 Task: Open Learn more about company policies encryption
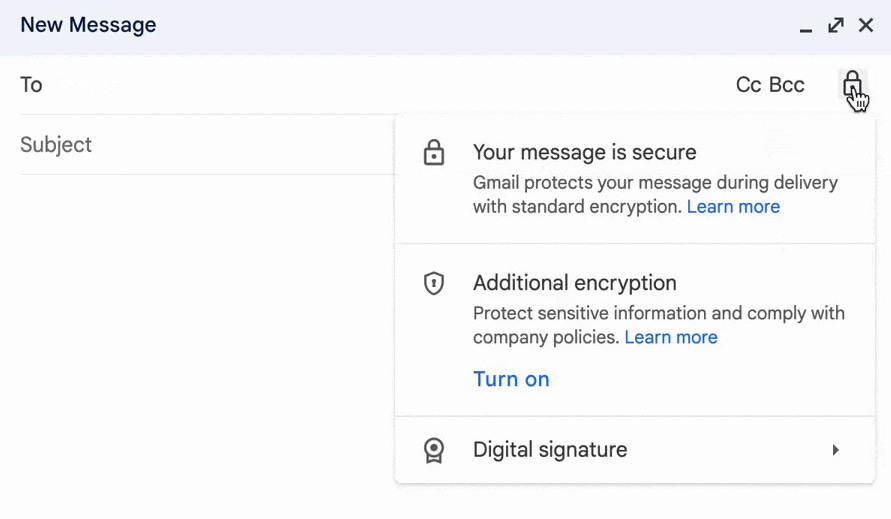click(x=671, y=337)
